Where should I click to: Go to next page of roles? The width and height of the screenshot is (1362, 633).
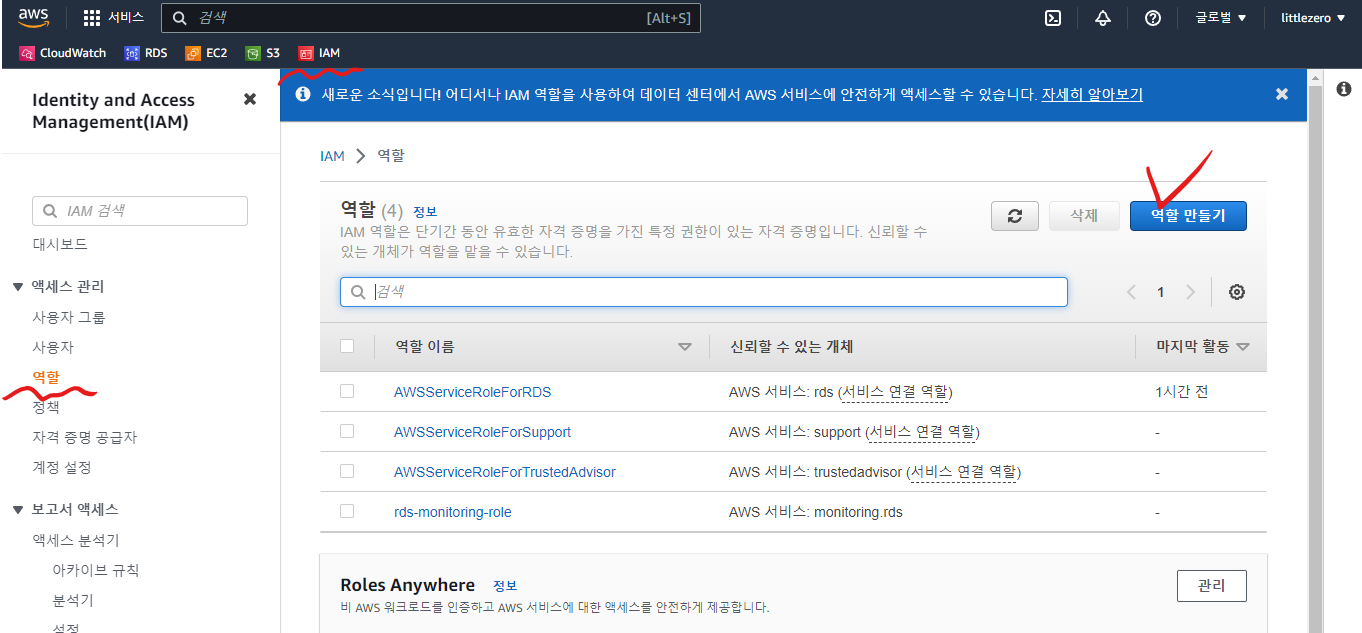[1190, 292]
